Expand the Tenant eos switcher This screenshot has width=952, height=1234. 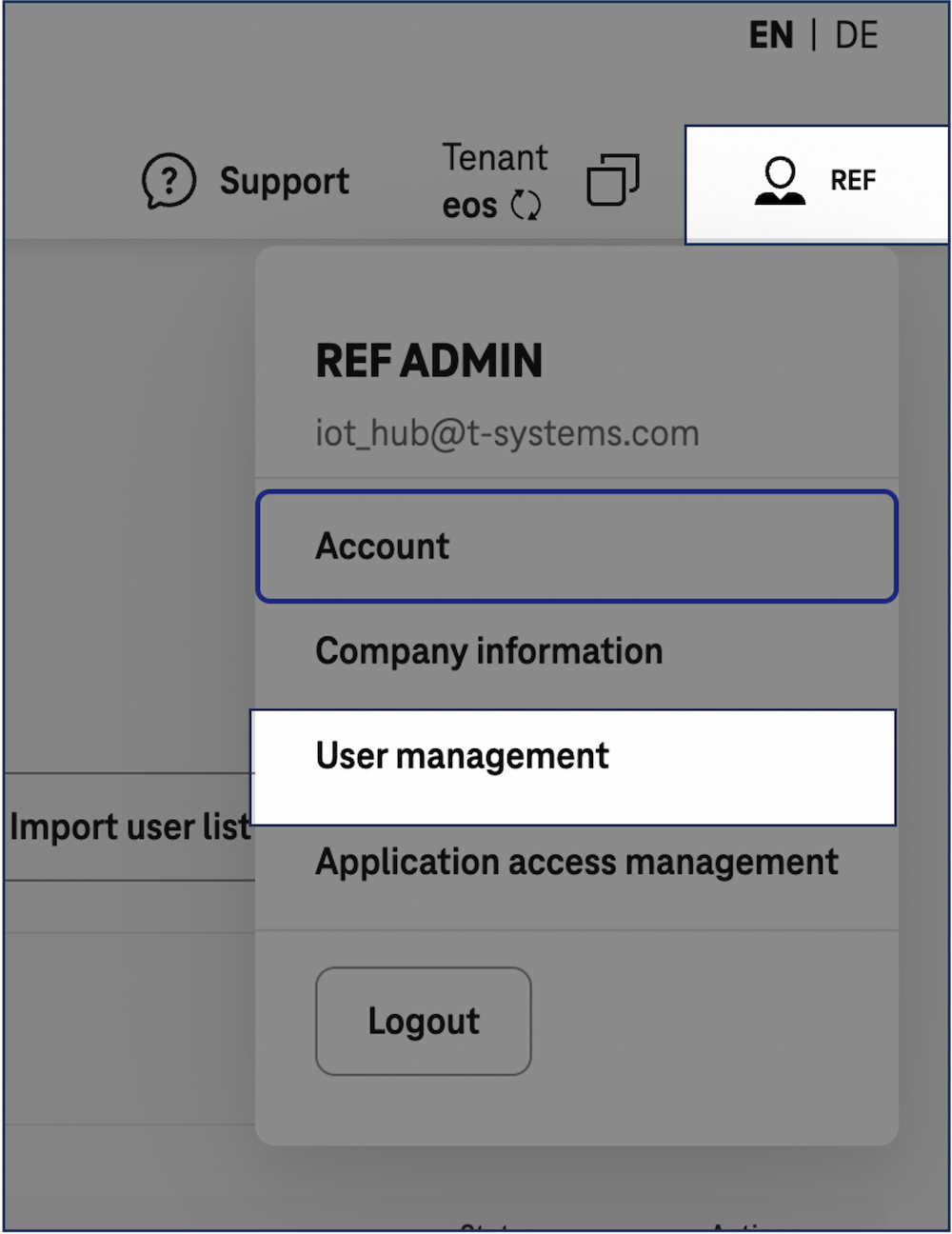[x=494, y=181]
